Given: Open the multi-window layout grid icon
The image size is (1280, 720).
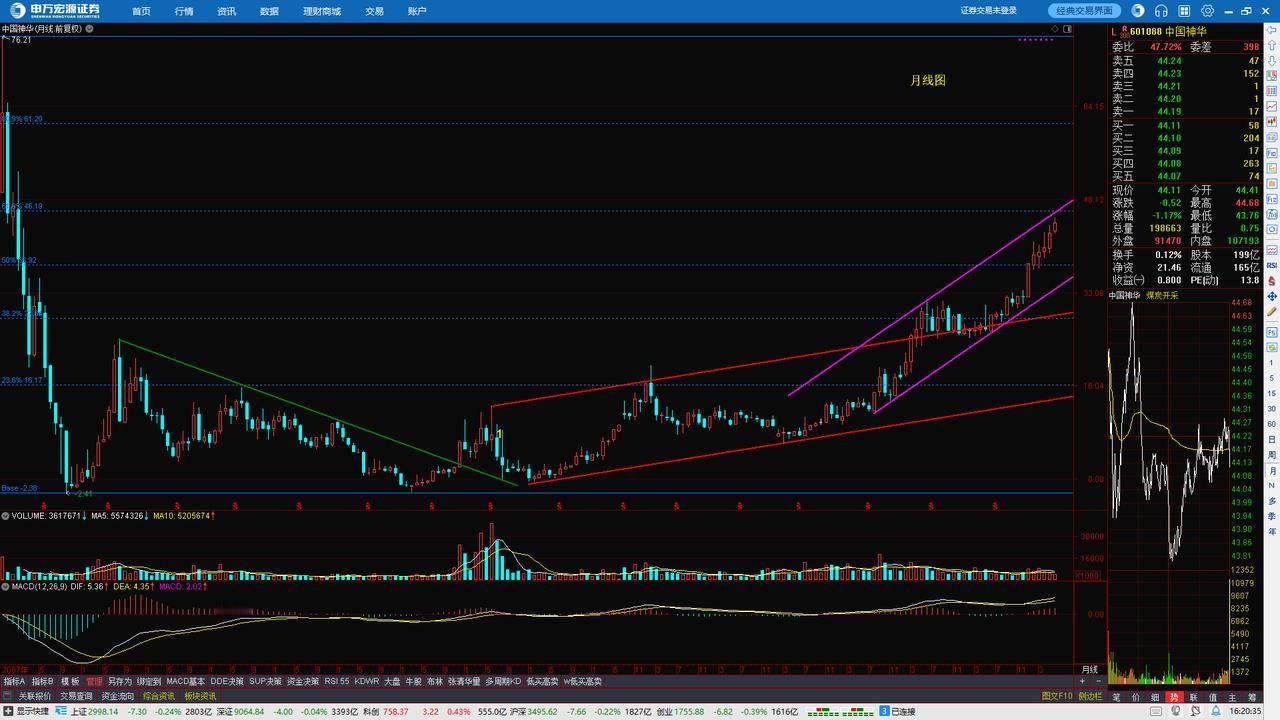Looking at the screenshot, I should click(x=1184, y=10).
